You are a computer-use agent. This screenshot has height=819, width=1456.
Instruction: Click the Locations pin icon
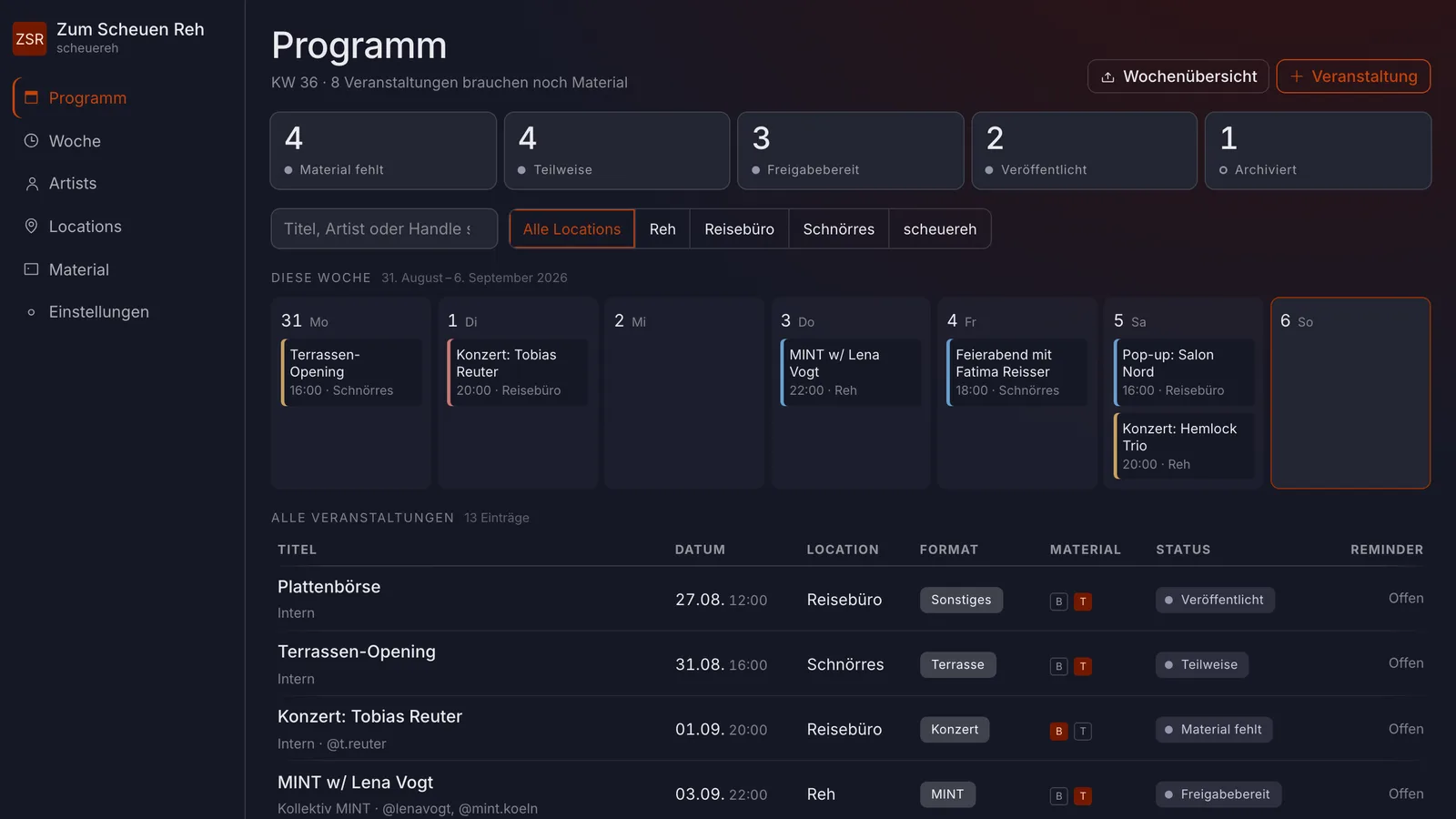coord(31,227)
